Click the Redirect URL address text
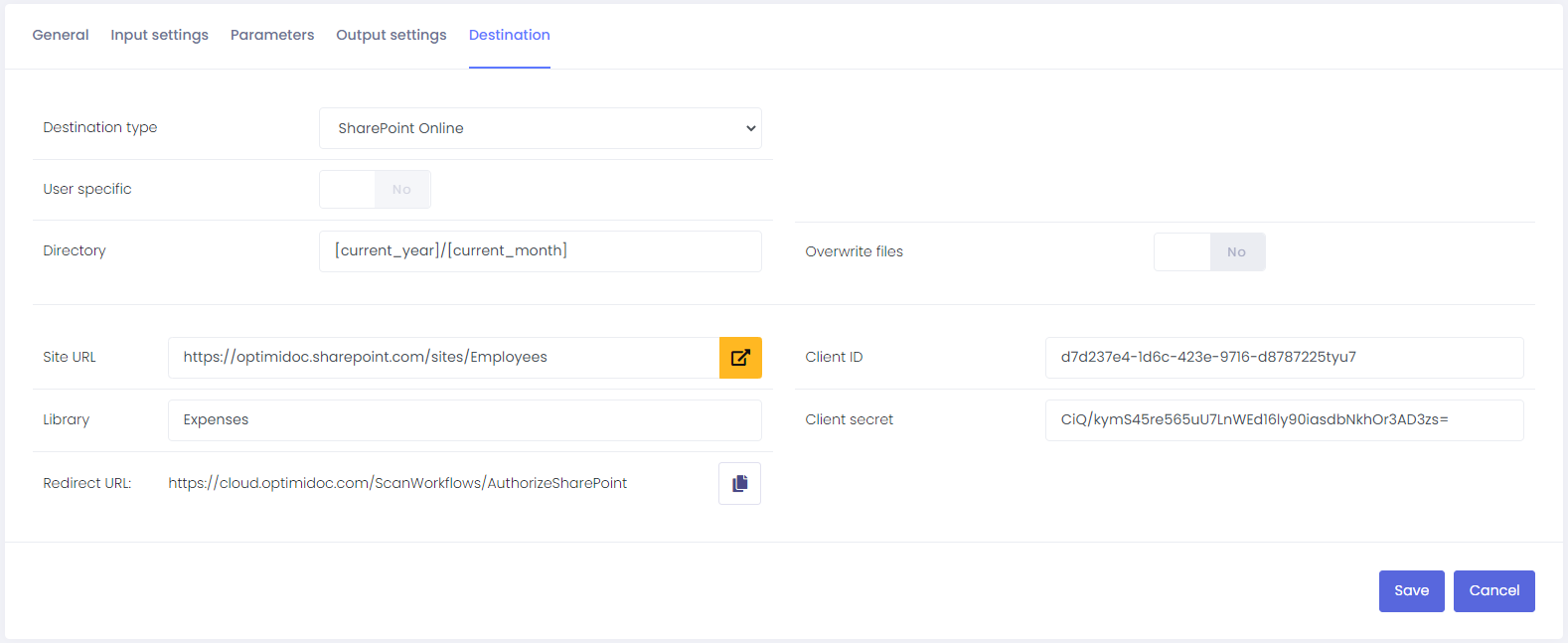This screenshot has width=1568, height=643. pyautogui.click(x=397, y=483)
